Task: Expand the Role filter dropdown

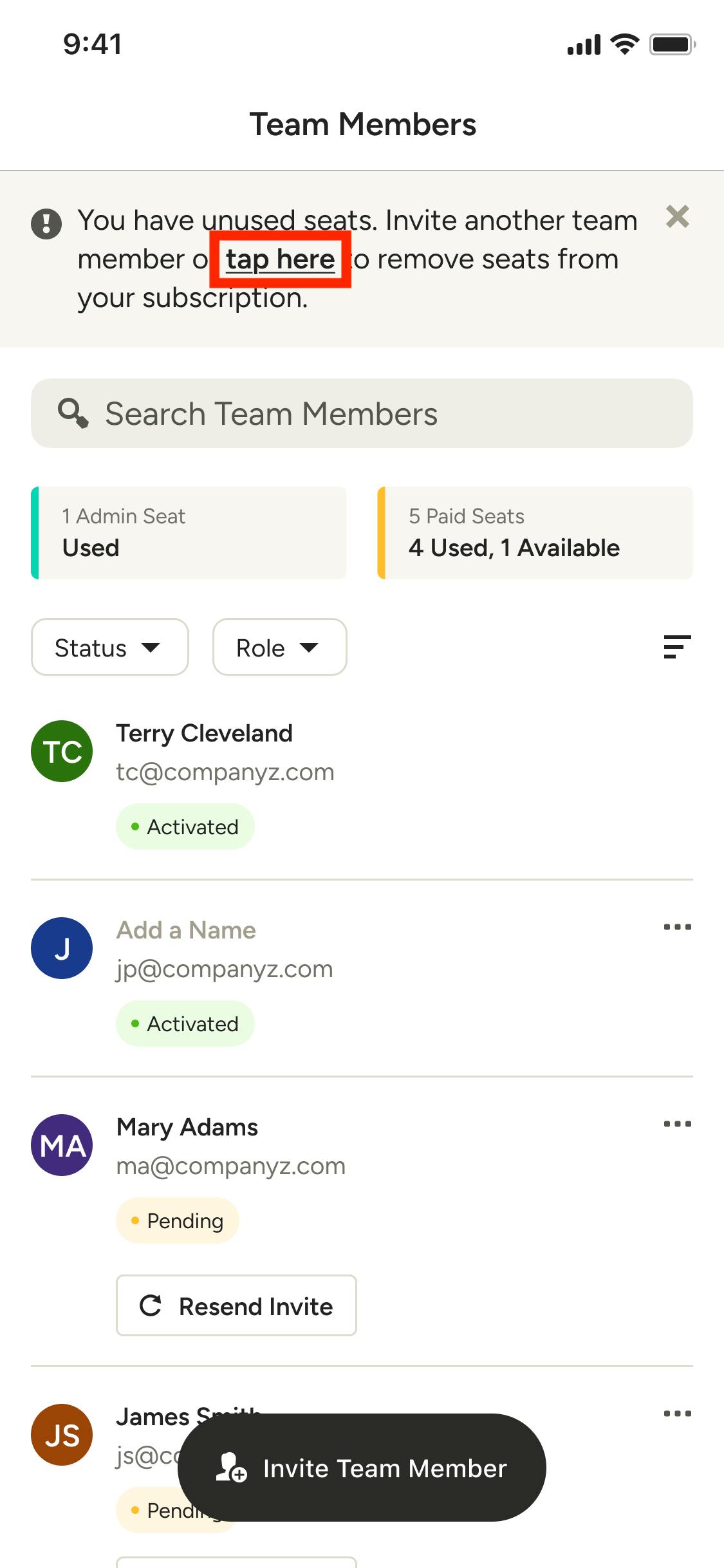Action: tap(279, 647)
